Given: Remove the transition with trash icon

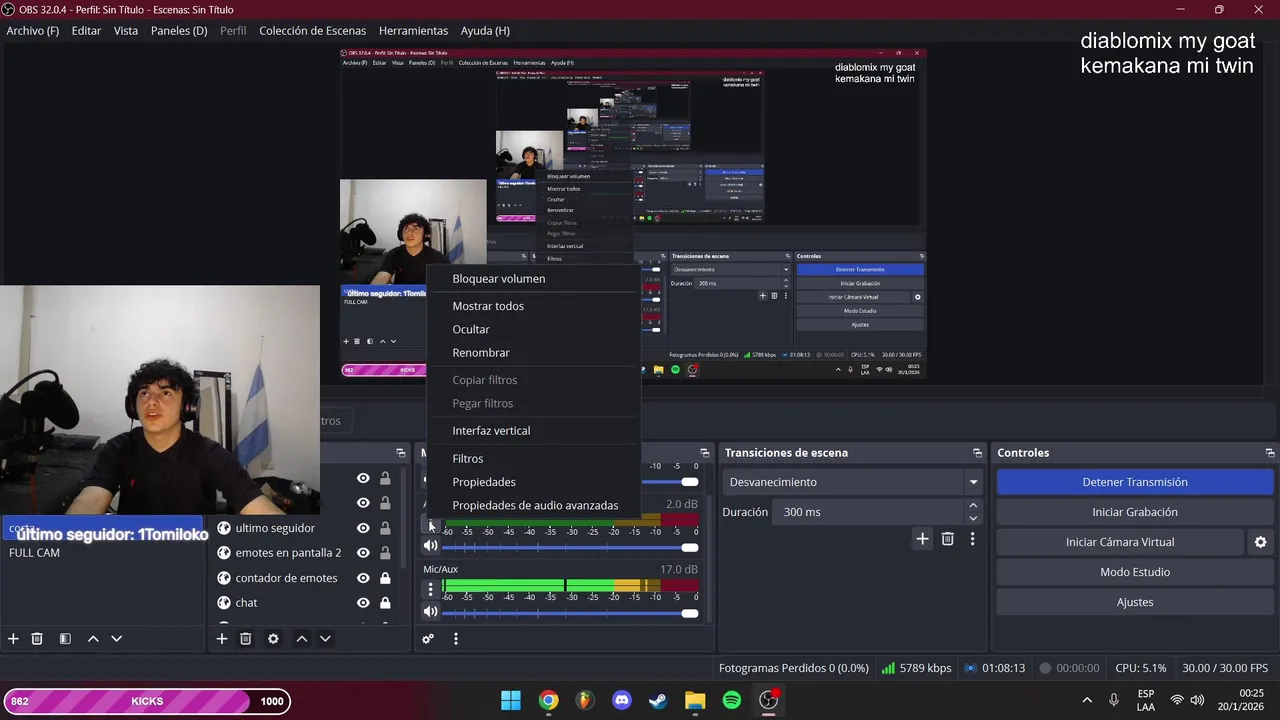Looking at the screenshot, I should 947,539.
